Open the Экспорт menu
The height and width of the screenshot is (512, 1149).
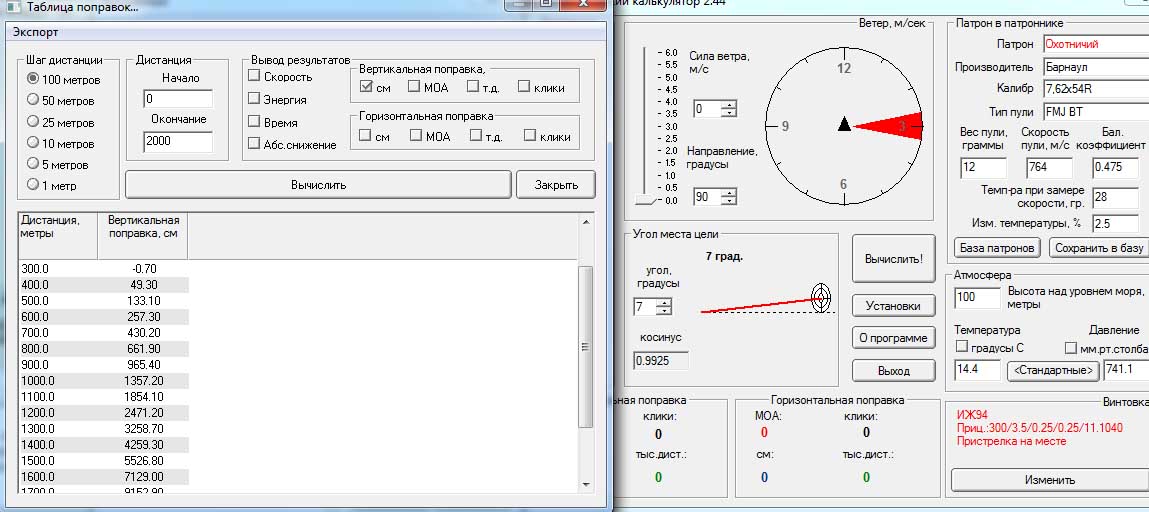click(35, 31)
